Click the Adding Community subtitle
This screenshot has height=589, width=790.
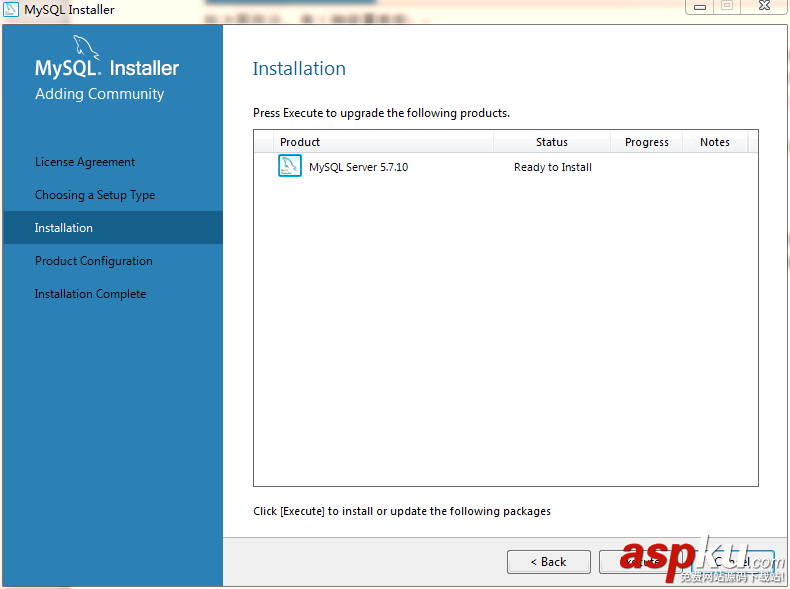[99, 94]
